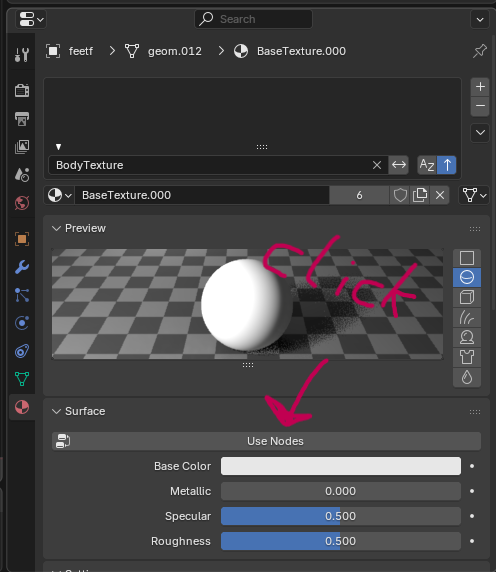Screen dimensions: 496x572
Task: Open the Physics properties tab
Action: point(22,323)
